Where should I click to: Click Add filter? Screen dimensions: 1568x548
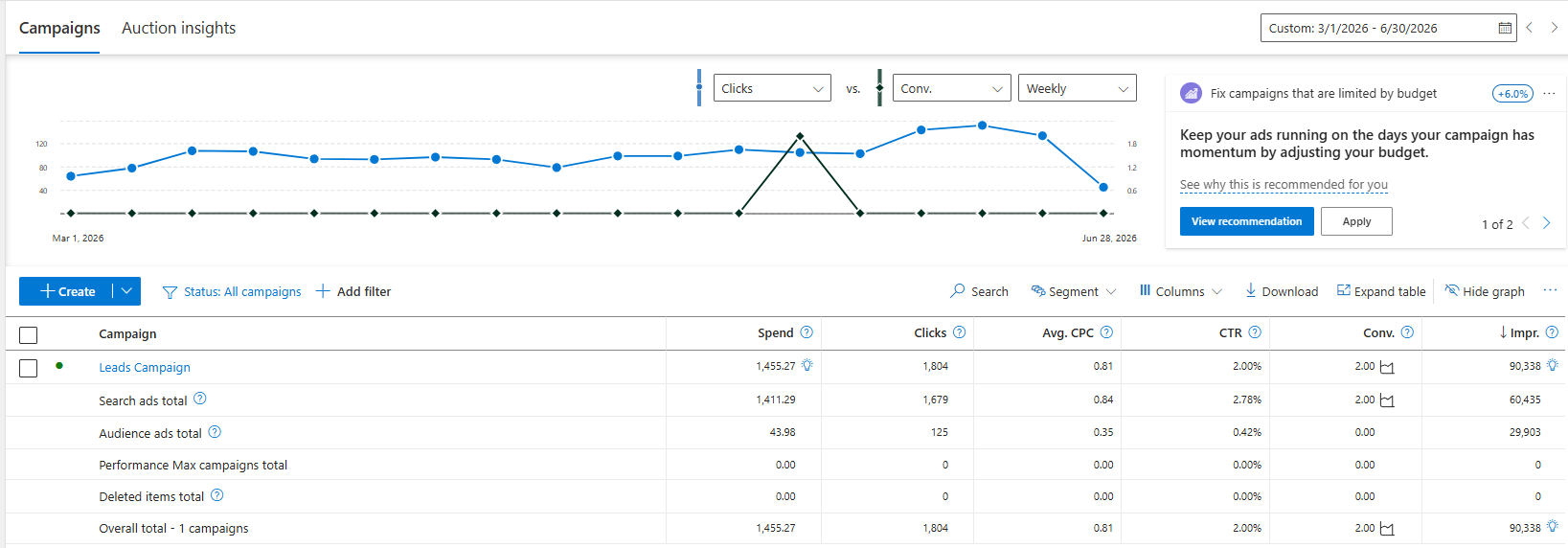pyautogui.click(x=353, y=291)
